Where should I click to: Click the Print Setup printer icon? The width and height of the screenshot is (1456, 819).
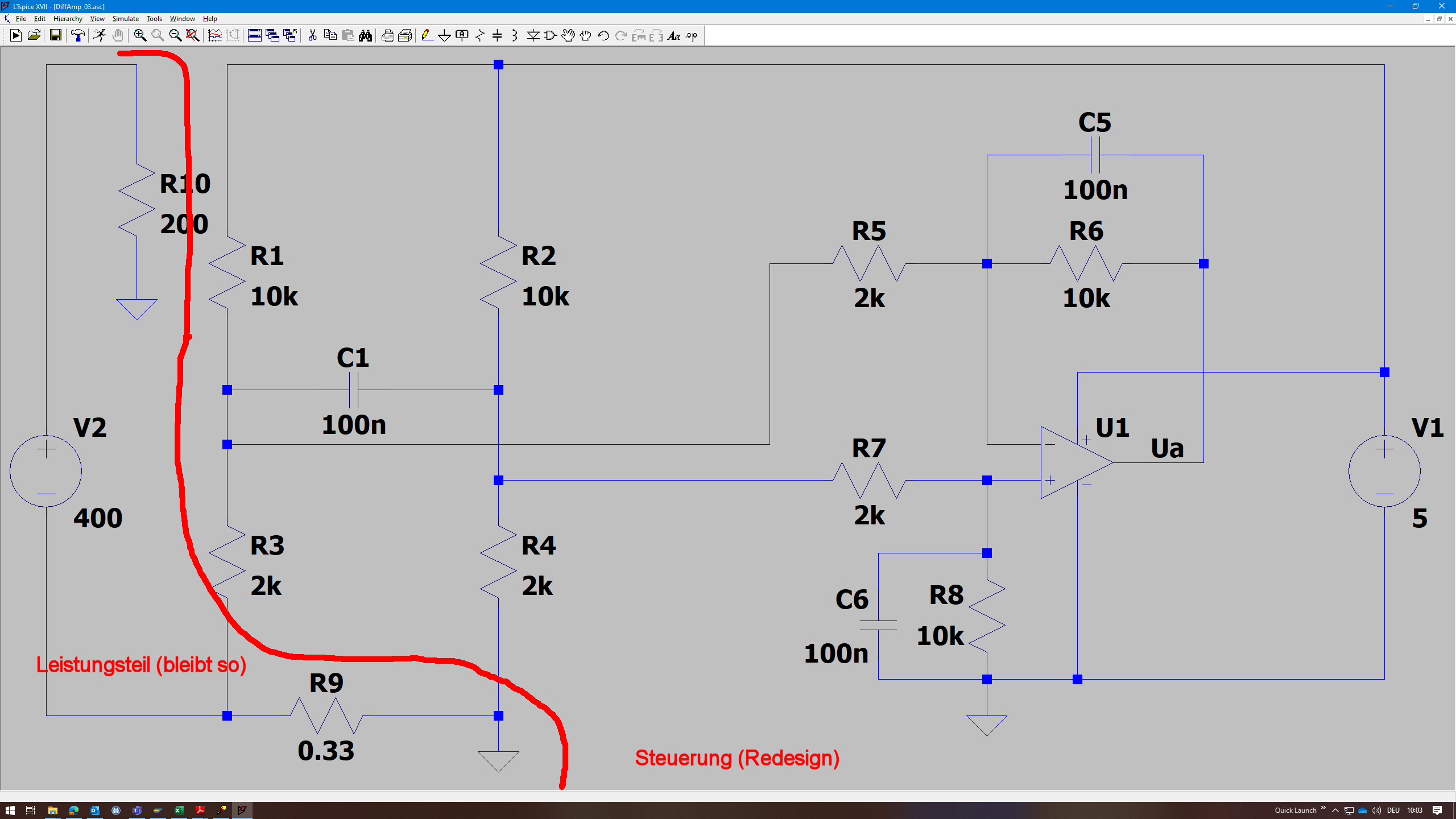pyautogui.click(x=387, y=36)
